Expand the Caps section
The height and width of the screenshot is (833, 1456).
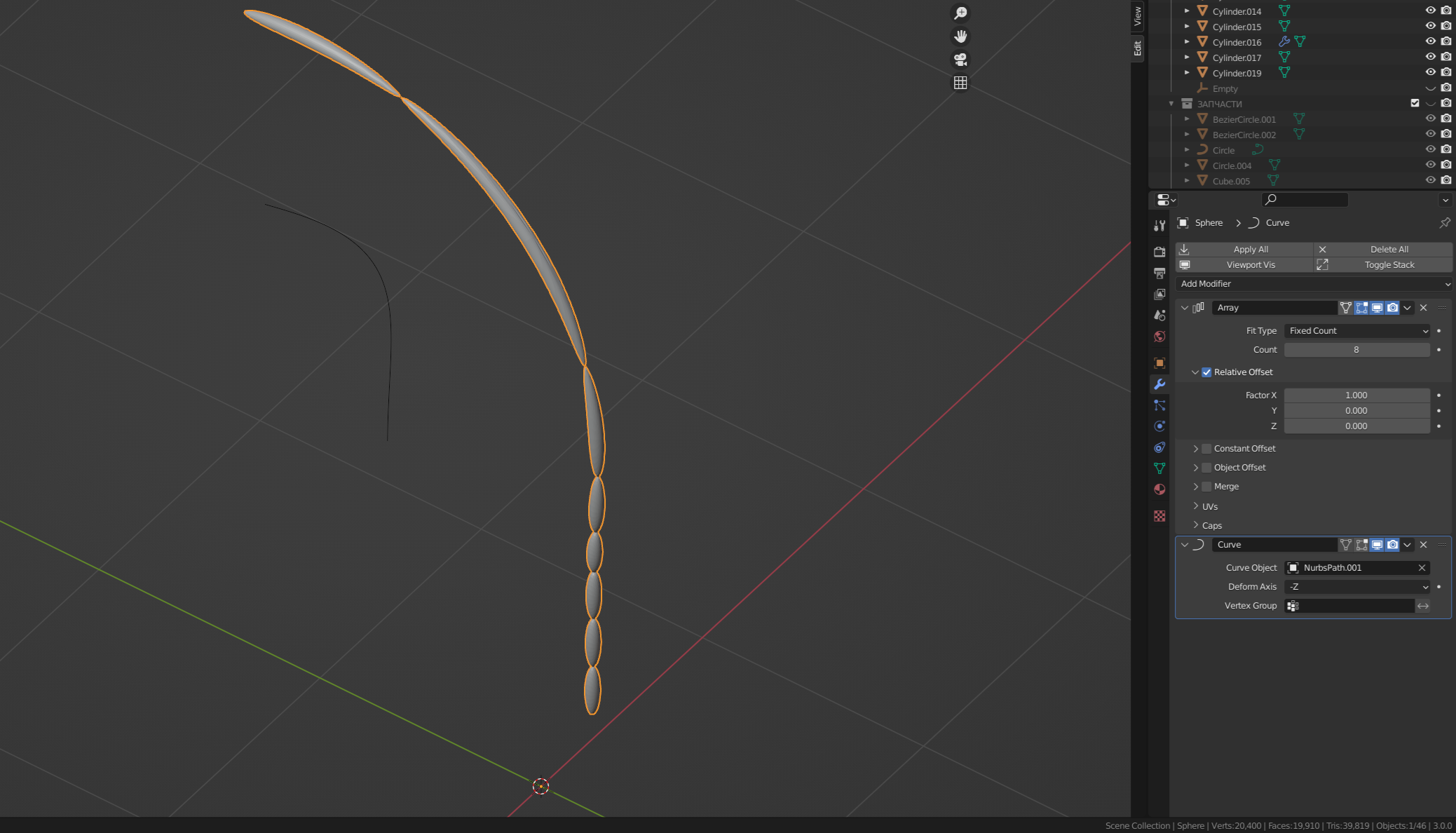[1211, 525]
